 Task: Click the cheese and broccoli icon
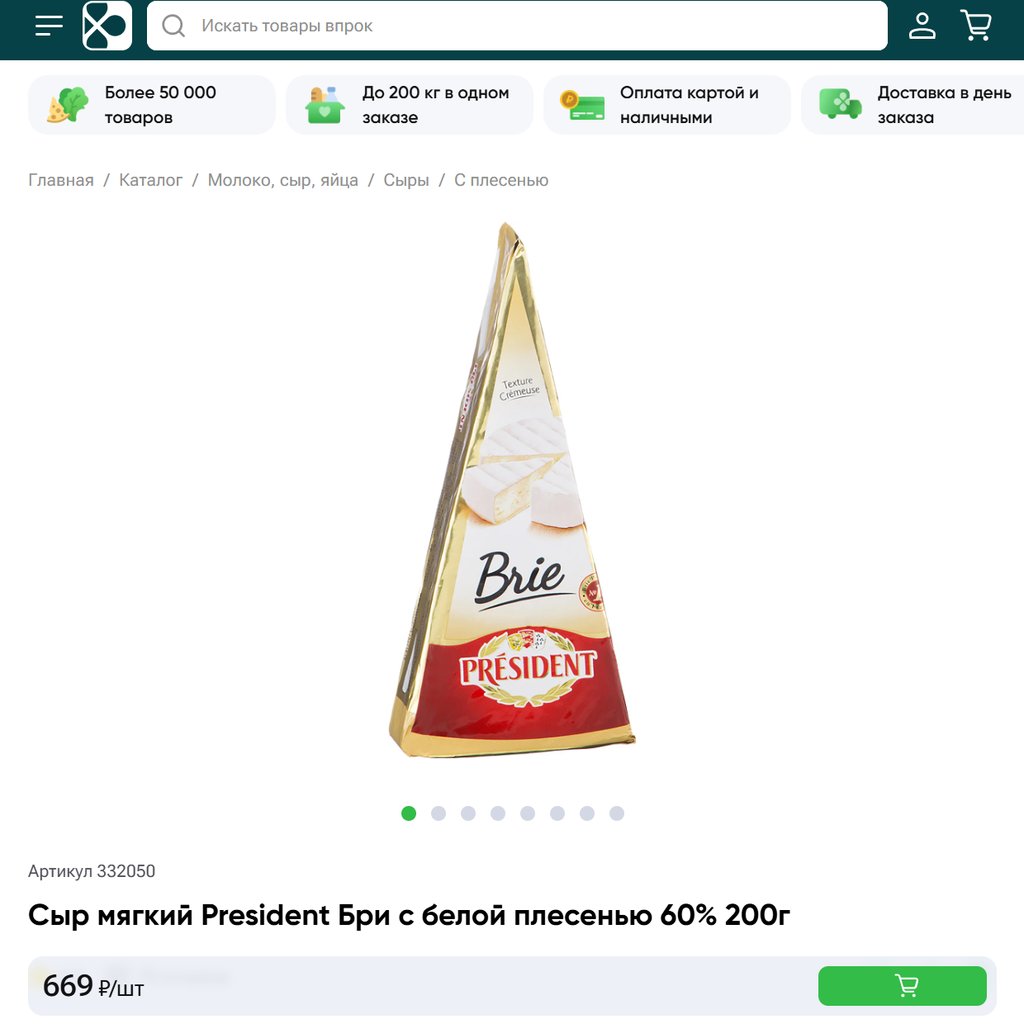[67, 104]
